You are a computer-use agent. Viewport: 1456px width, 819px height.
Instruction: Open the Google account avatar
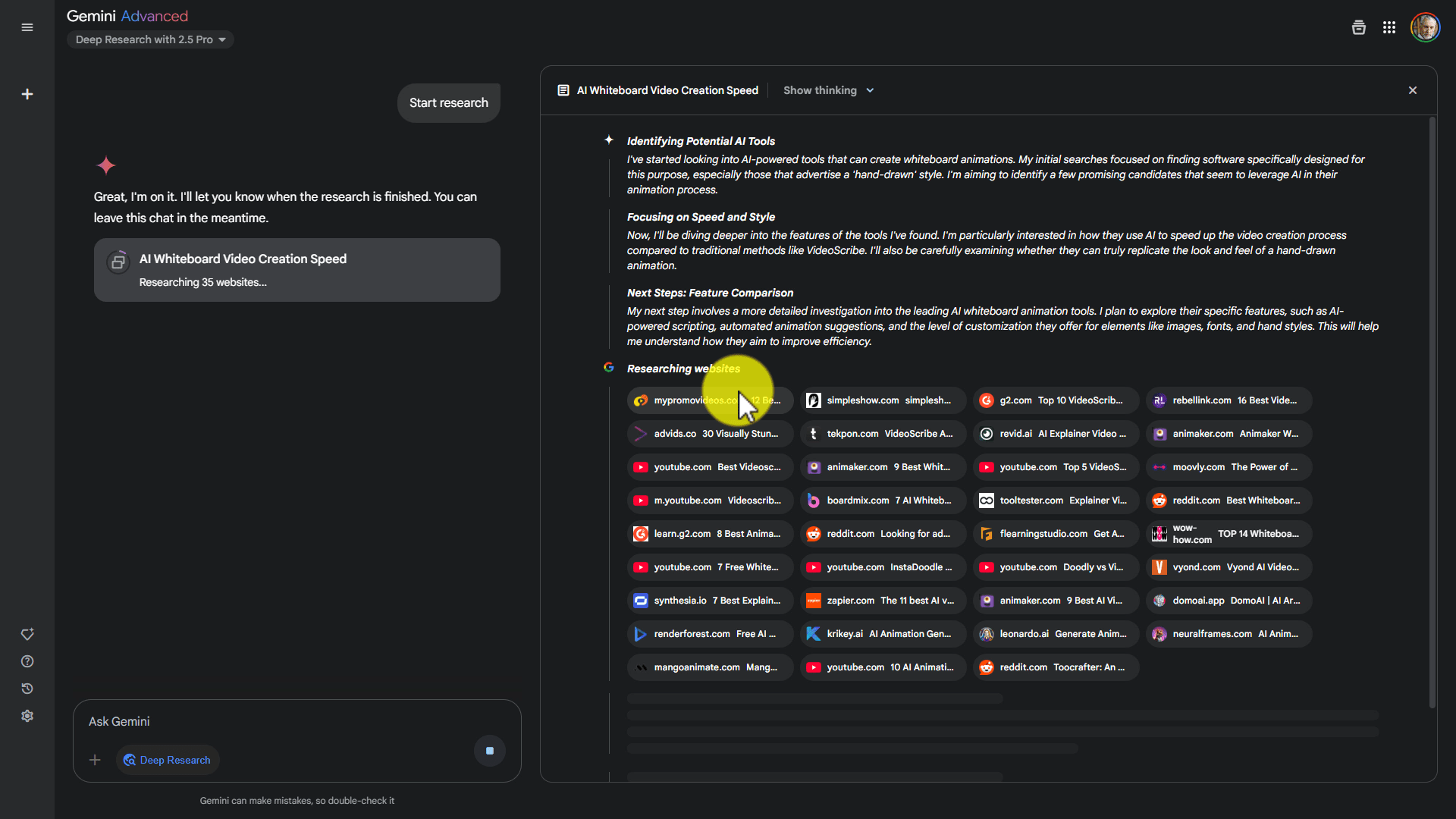(1425, 27)
